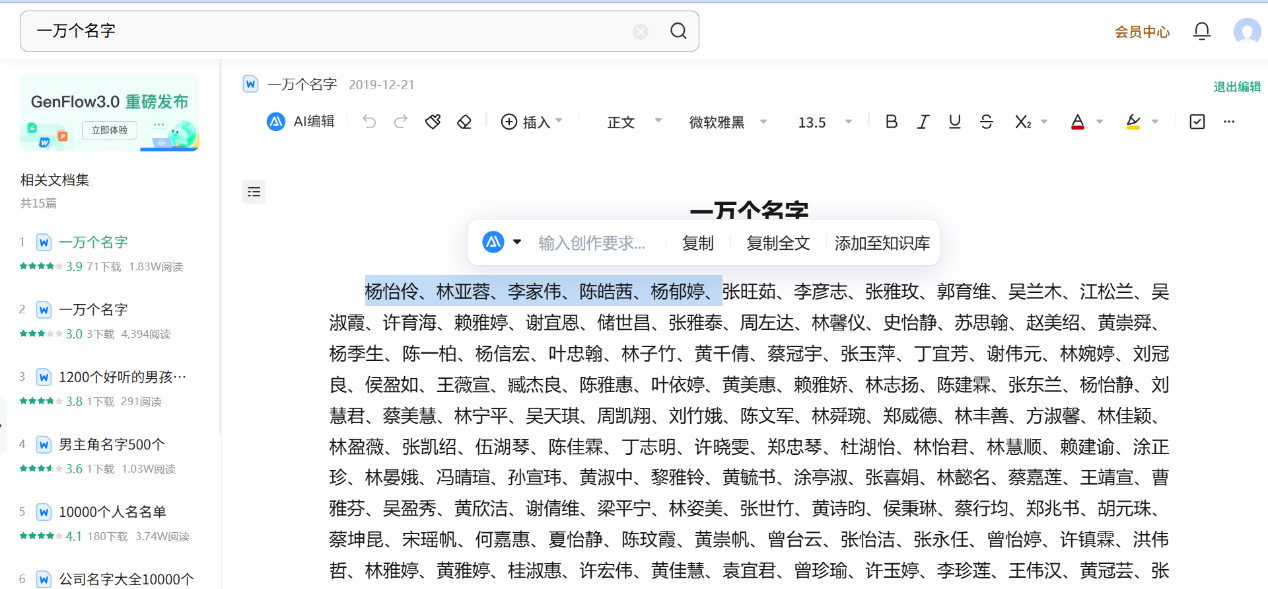Click 复制全文 in the floating toolbar
This screenshot has height=589, width=1268.
778,243
